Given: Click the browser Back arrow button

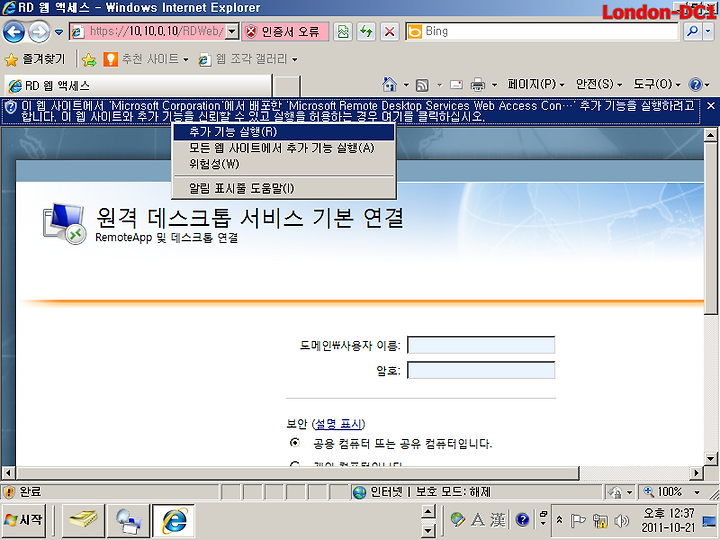Looking at the screenshot, I should tap(14, 32).
